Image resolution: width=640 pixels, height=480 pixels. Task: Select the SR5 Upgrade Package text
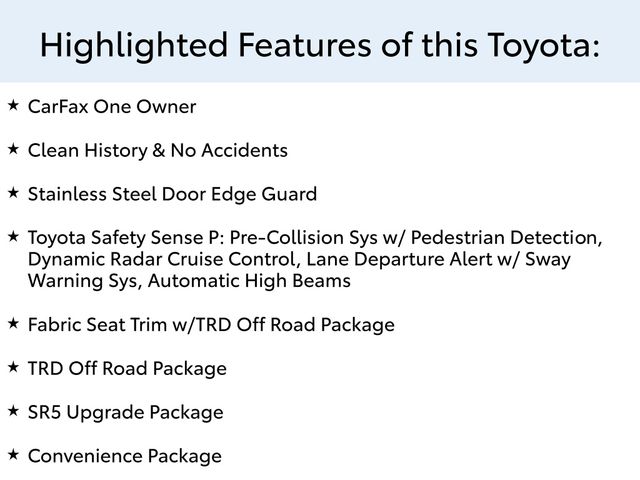[125, 412]
